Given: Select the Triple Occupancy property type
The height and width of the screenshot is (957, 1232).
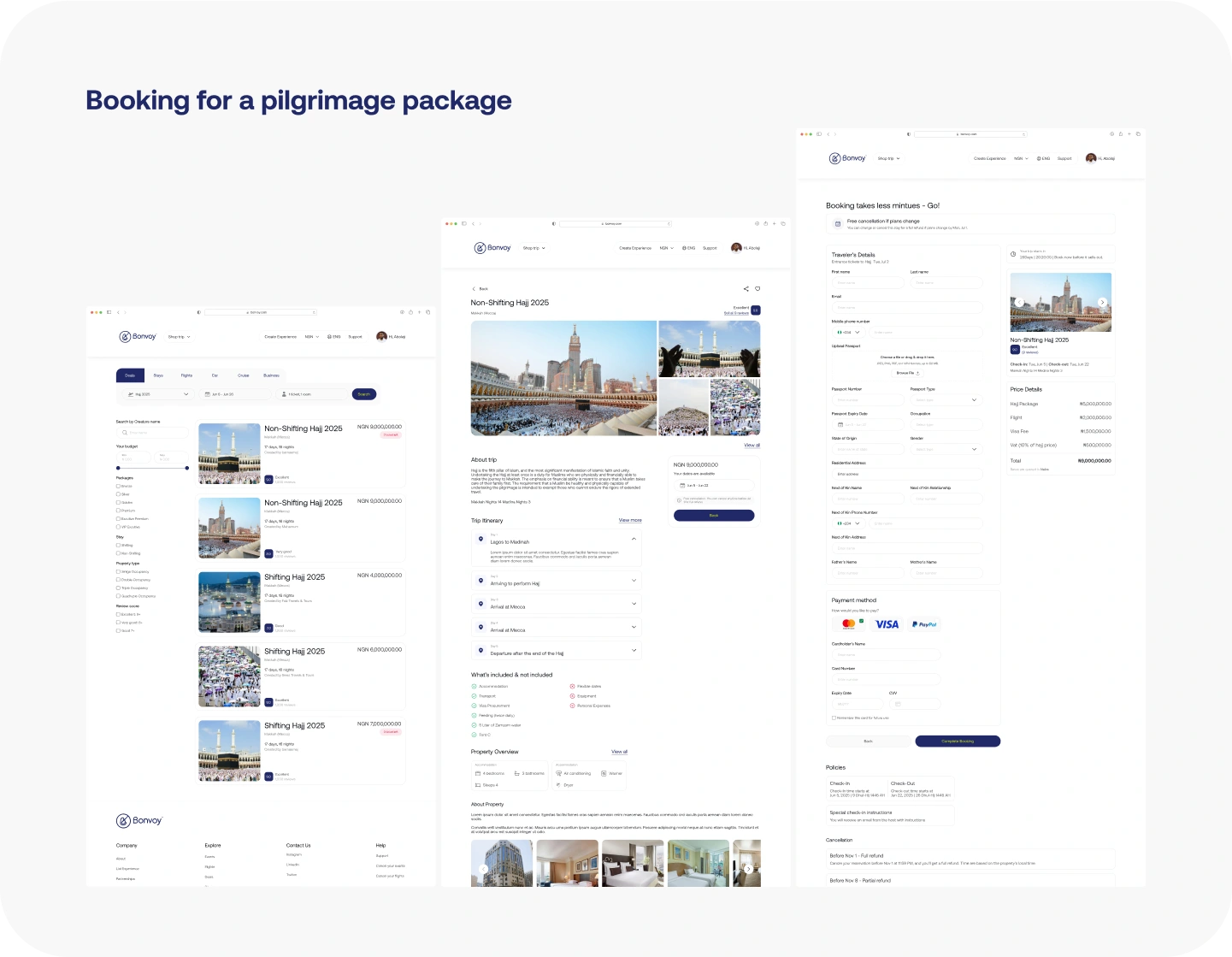Looking at the screenshot, I should coord(118,588).
